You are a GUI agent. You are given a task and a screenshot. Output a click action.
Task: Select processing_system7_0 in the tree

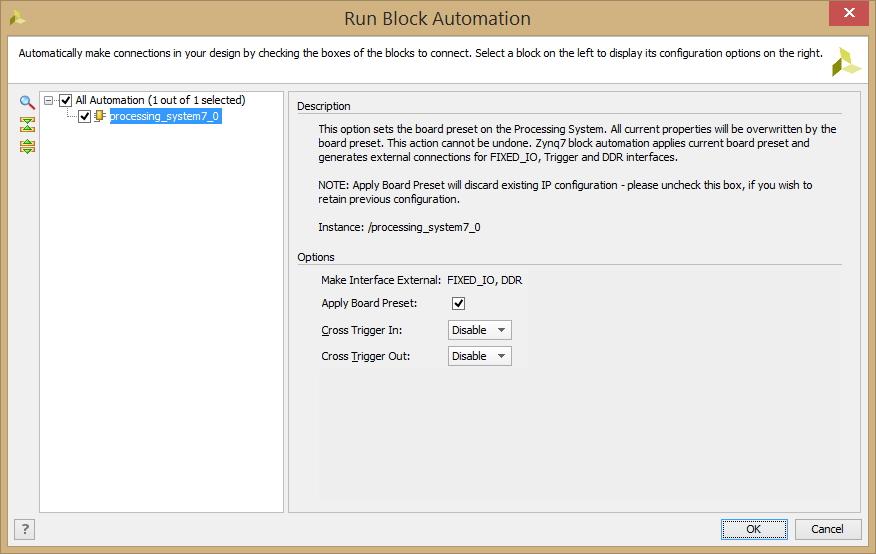pos(165,116)
